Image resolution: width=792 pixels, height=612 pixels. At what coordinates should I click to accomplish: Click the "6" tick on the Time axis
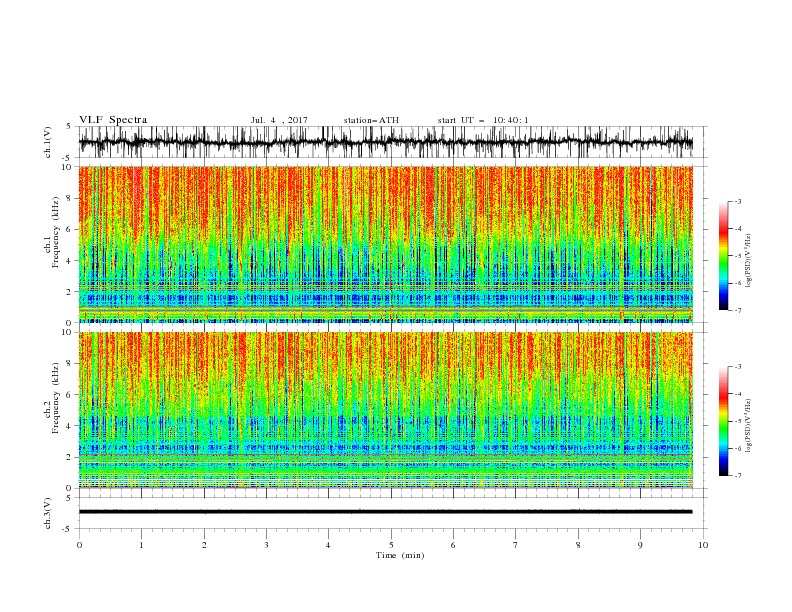[x=453, y=545]
